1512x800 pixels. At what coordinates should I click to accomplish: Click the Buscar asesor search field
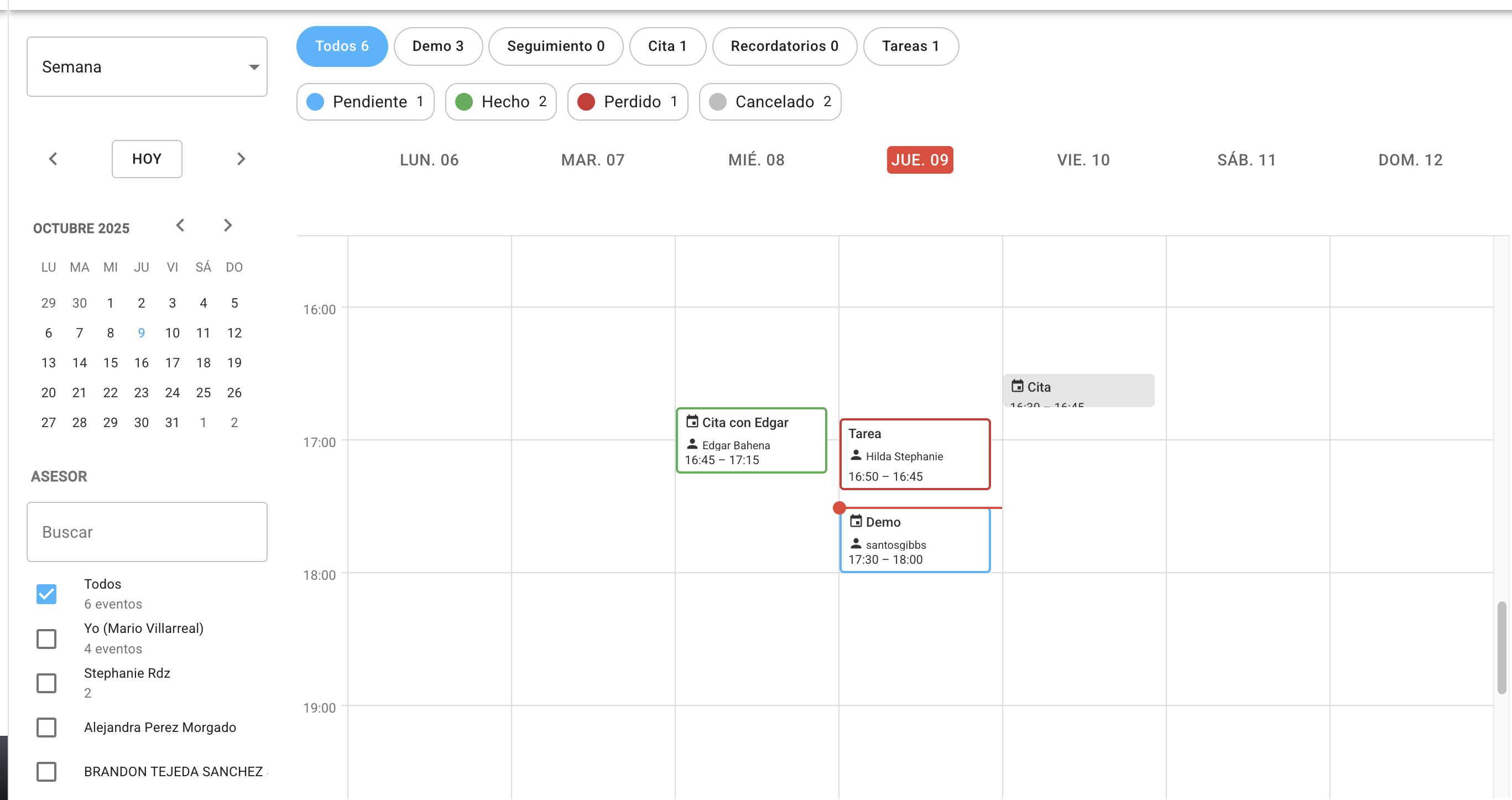point(147,532)
